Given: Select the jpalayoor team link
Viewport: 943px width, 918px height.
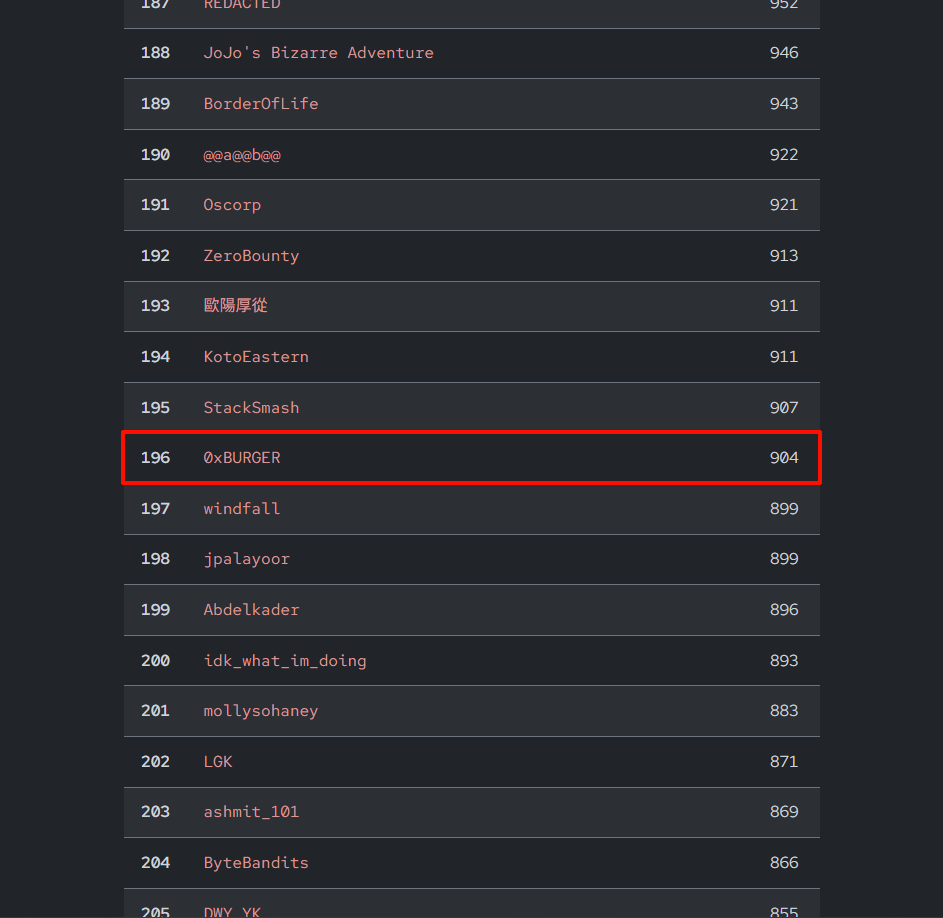Looking at the screenshot, I should pos(246,559).
